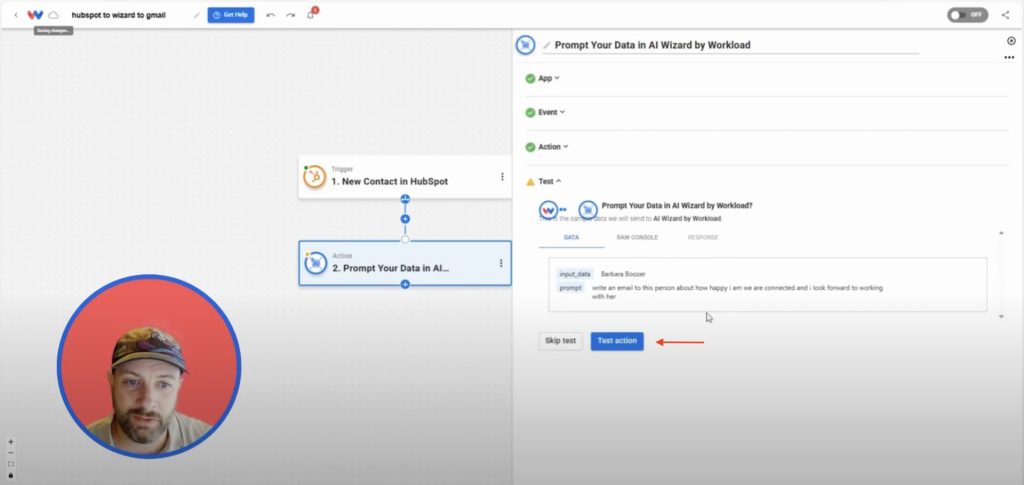Click the Get Help button
The image size is (1024, 485).
tap(231, 15)
